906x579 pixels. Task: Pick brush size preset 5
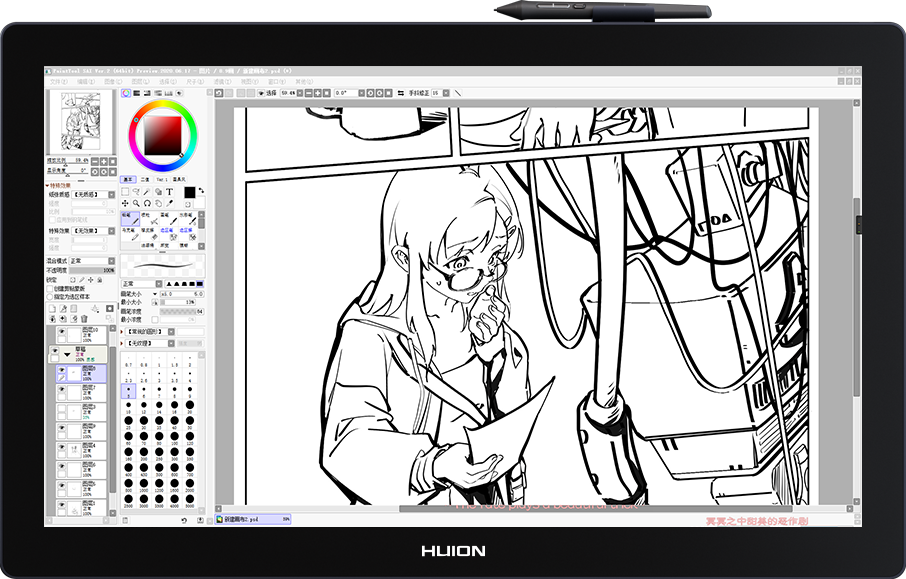(128, 391)
